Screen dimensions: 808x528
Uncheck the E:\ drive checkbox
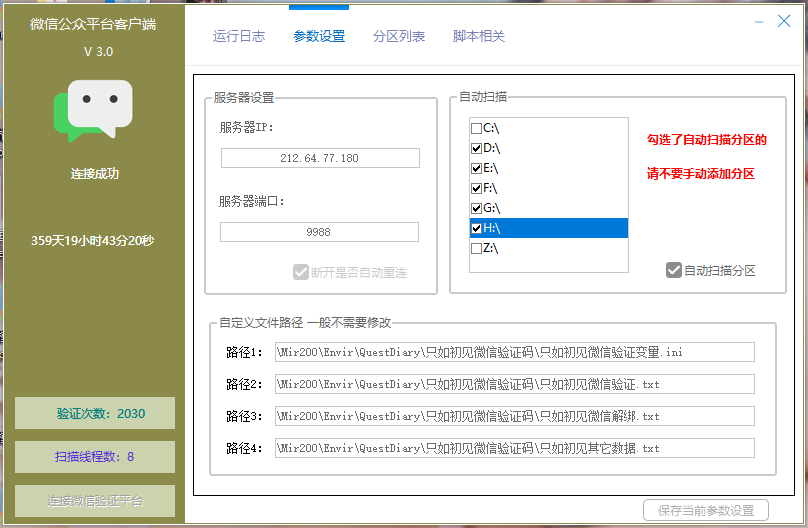[477, 168]
